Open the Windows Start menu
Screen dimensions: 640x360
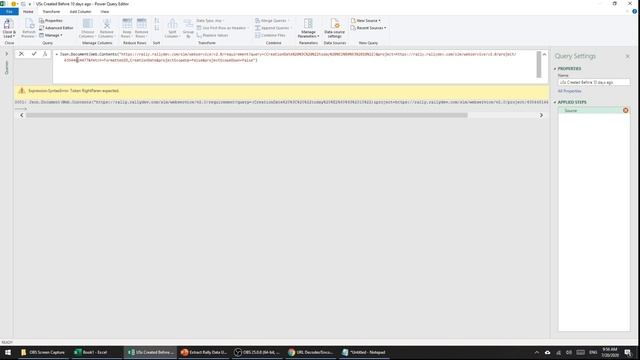[7, 352]
